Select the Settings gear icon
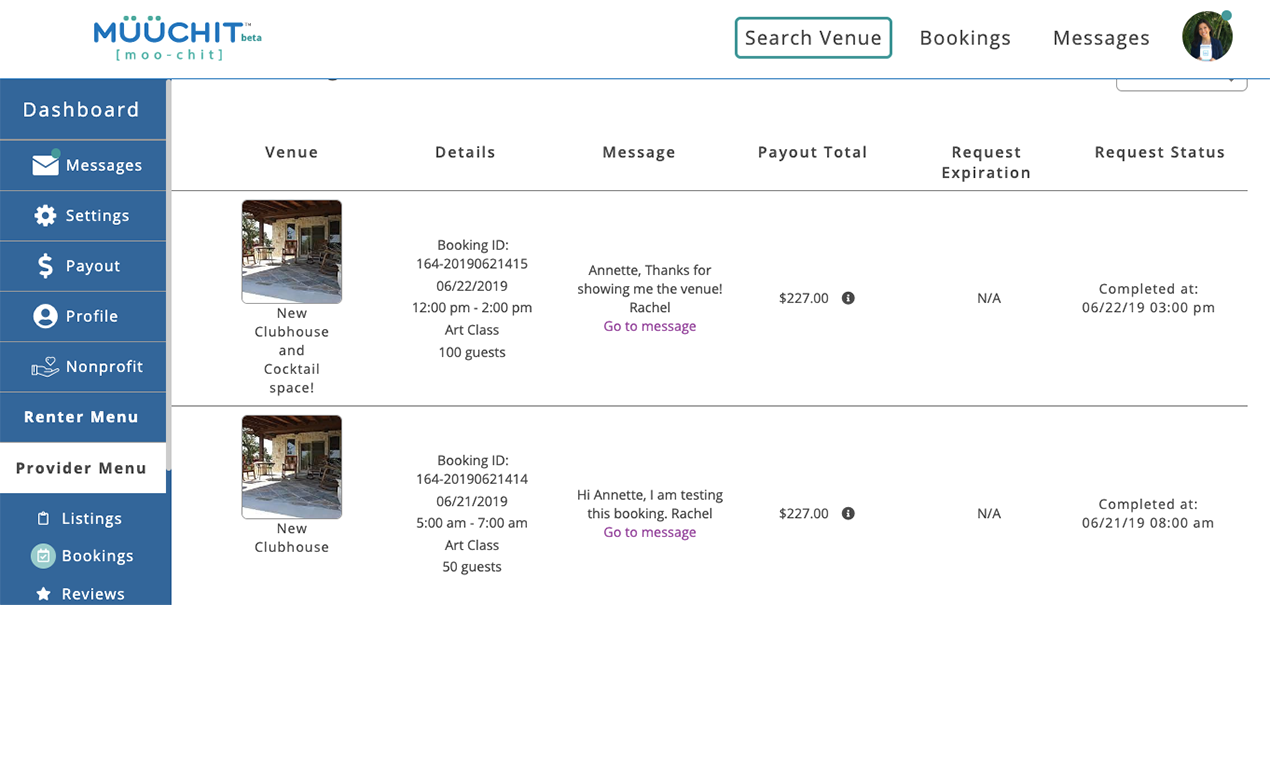This screenshot has height=760, width=1270. click(45, 215)
